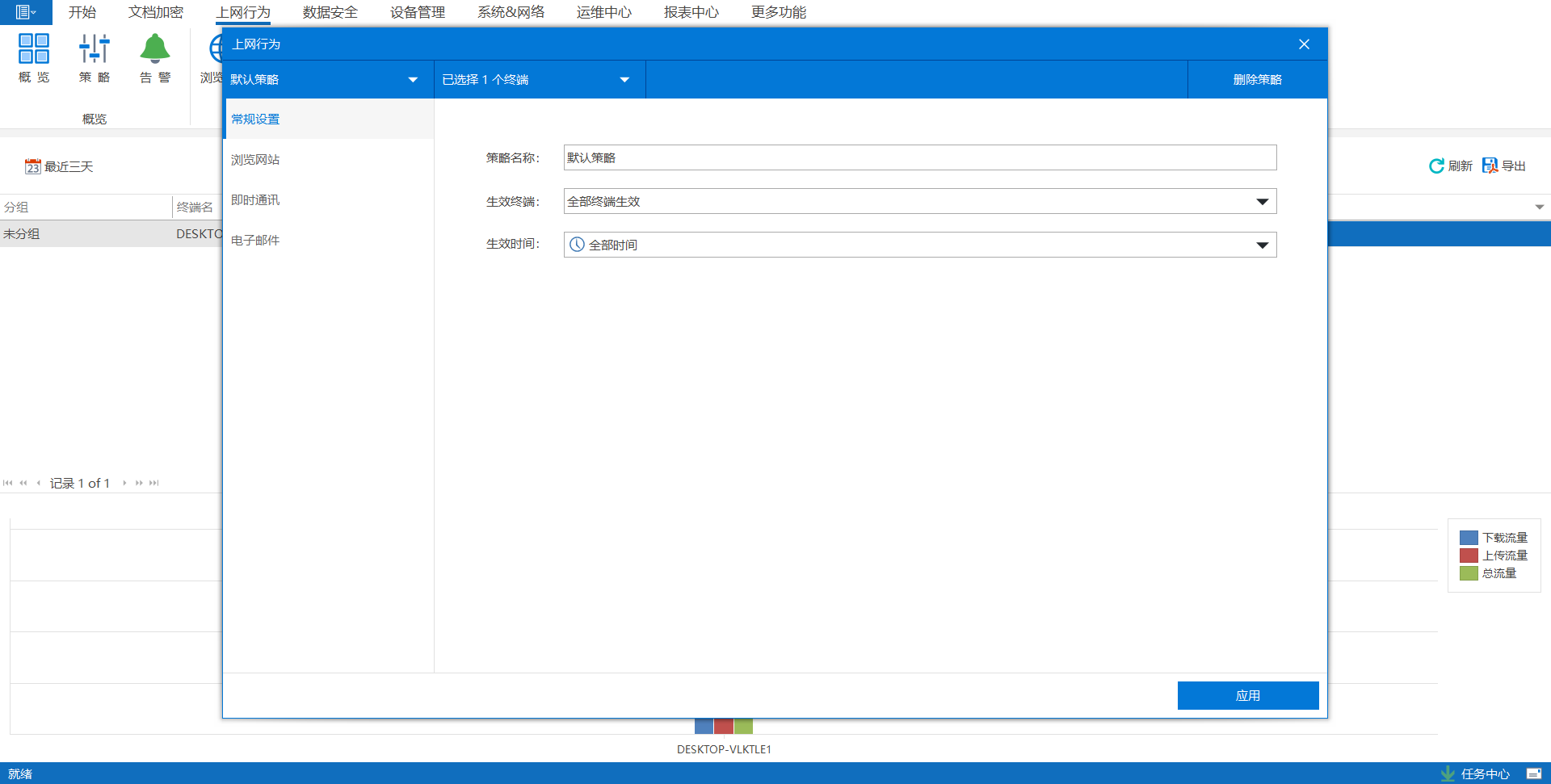
Task: Click the 应用 apply button
Action: click(x=1247, y=695)
